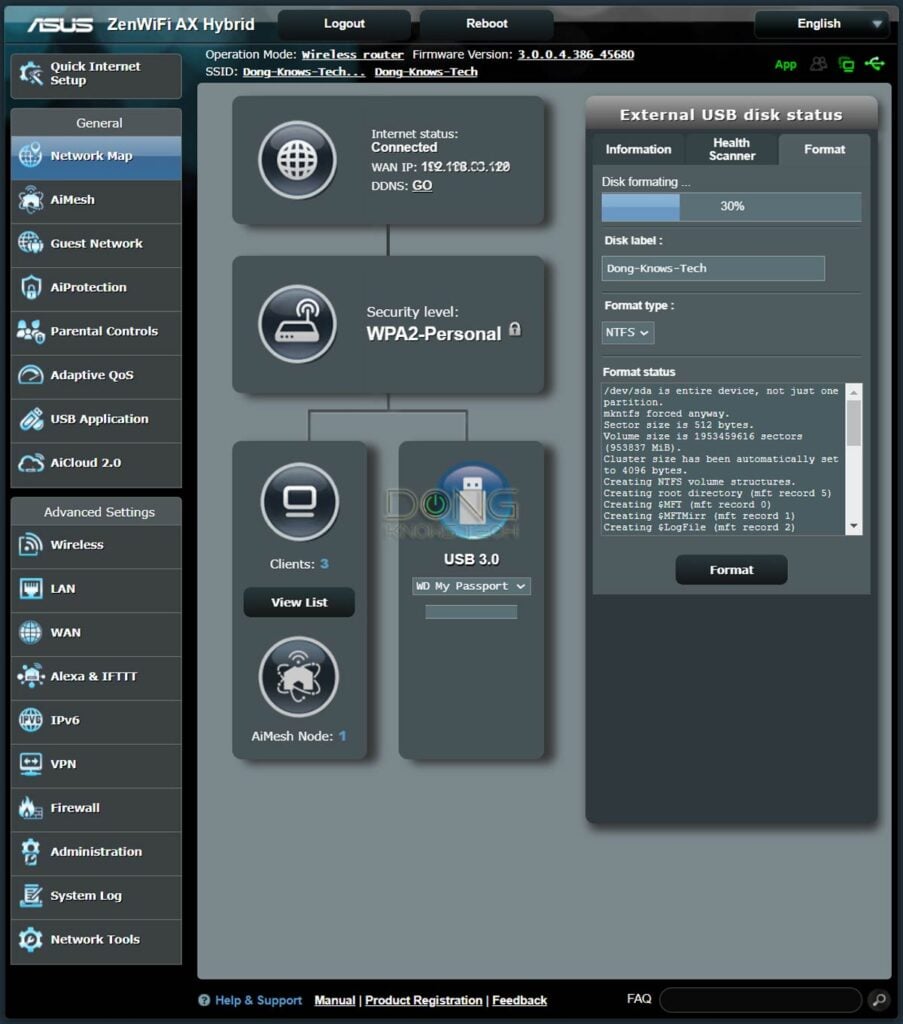Open the DDNS GO link
Viewport: 903px width, 1024px height.
422,185
